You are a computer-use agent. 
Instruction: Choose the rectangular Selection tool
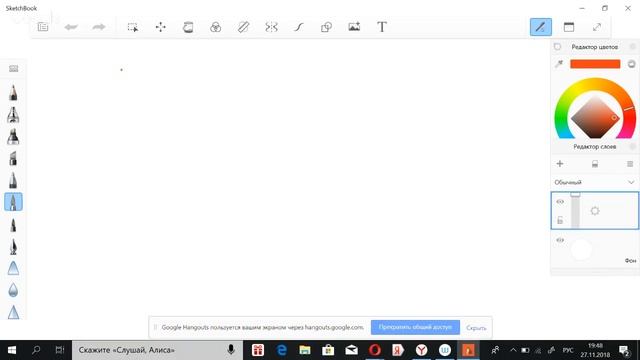[x=133, y=27]
